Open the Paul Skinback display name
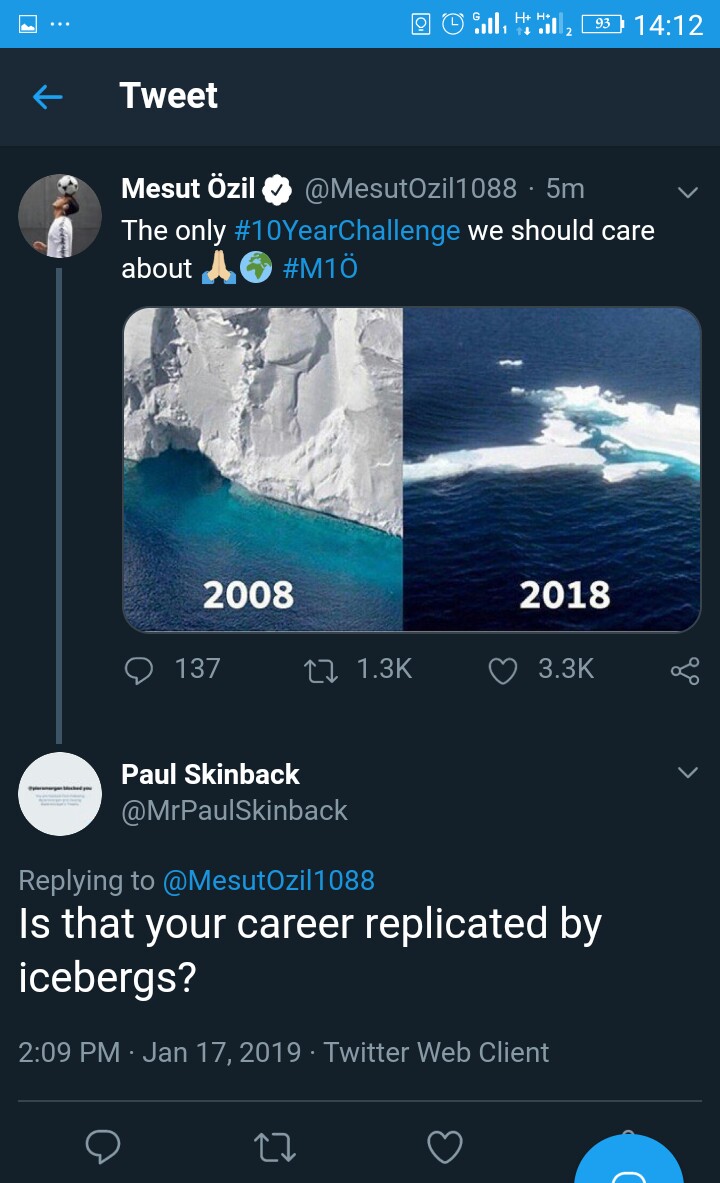This screenshot has height=1183, width=720. point(210,774)
